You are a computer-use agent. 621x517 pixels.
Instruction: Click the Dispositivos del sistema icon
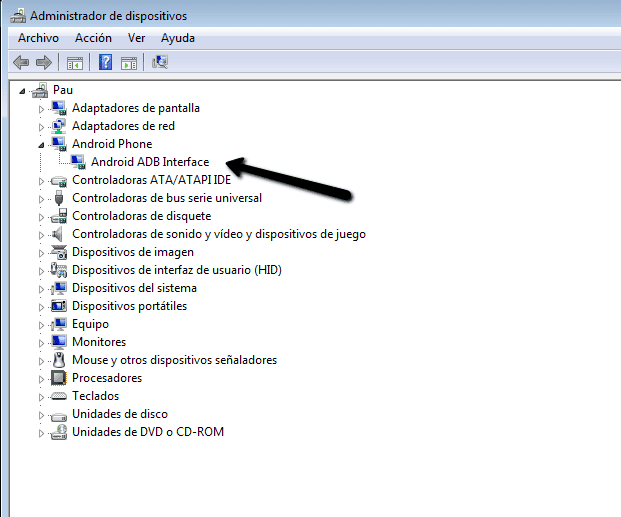click(x=59, y=288)
